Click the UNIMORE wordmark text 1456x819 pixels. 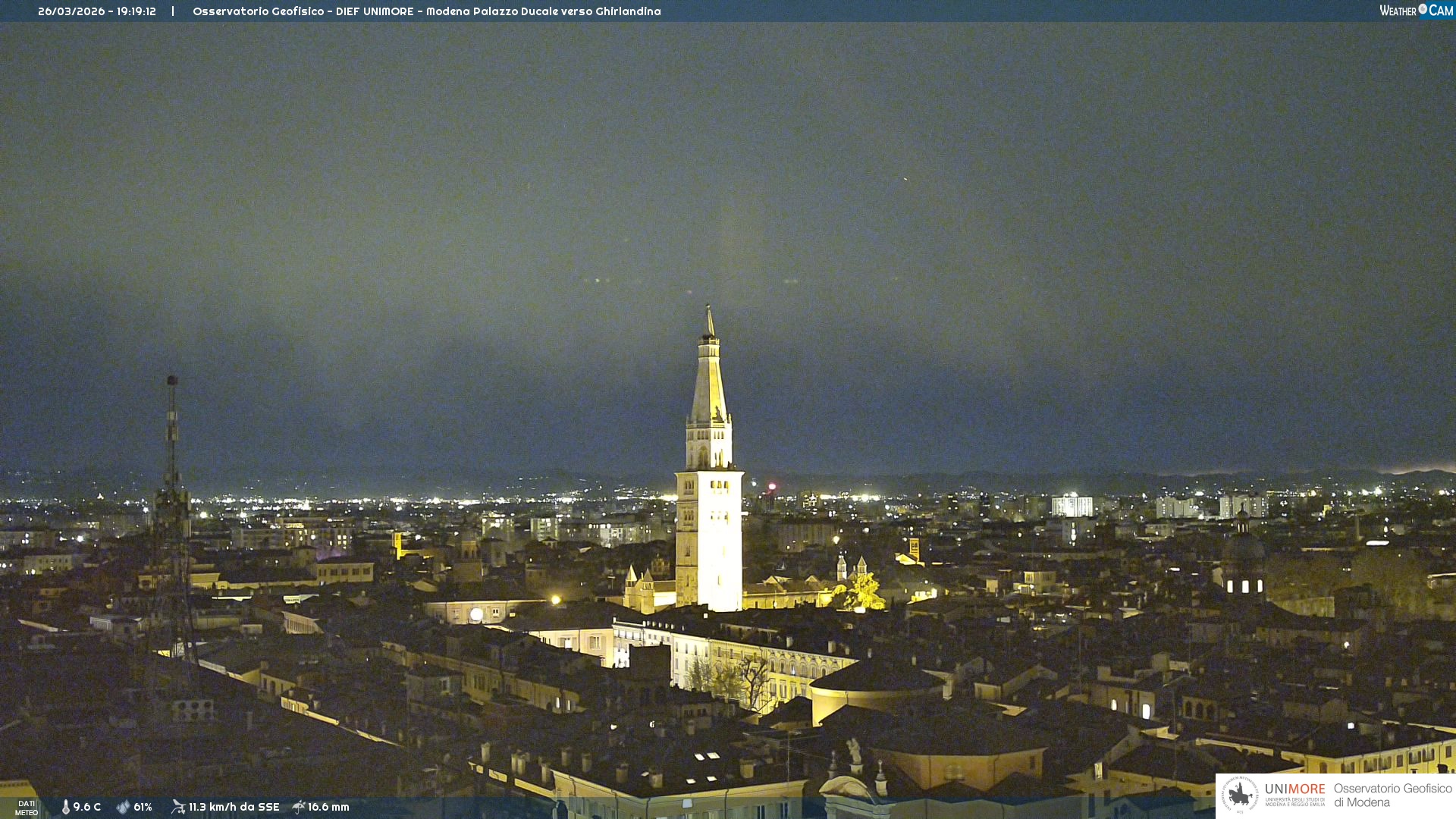tap(1294, 789)
